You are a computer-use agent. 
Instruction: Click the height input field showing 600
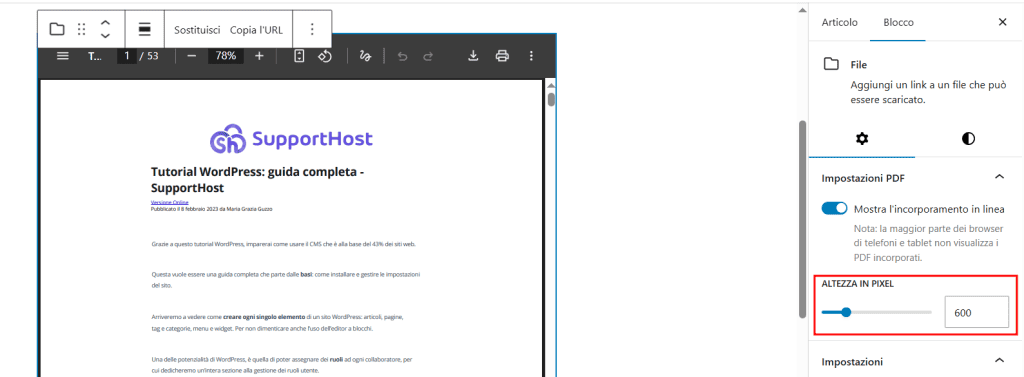click(976, 312)
